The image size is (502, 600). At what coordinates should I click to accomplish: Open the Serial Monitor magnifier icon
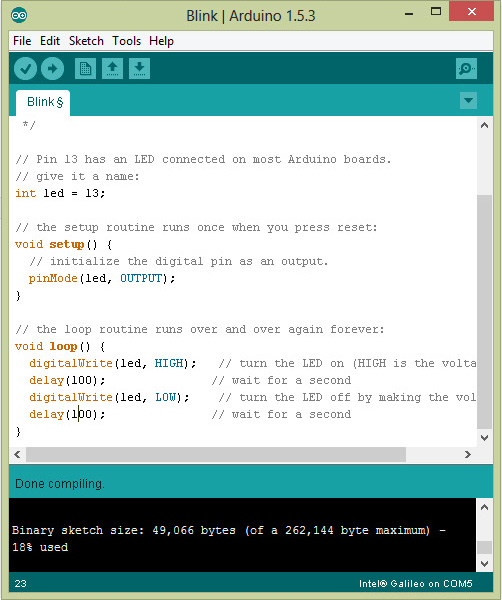click(x=466, y=69)
